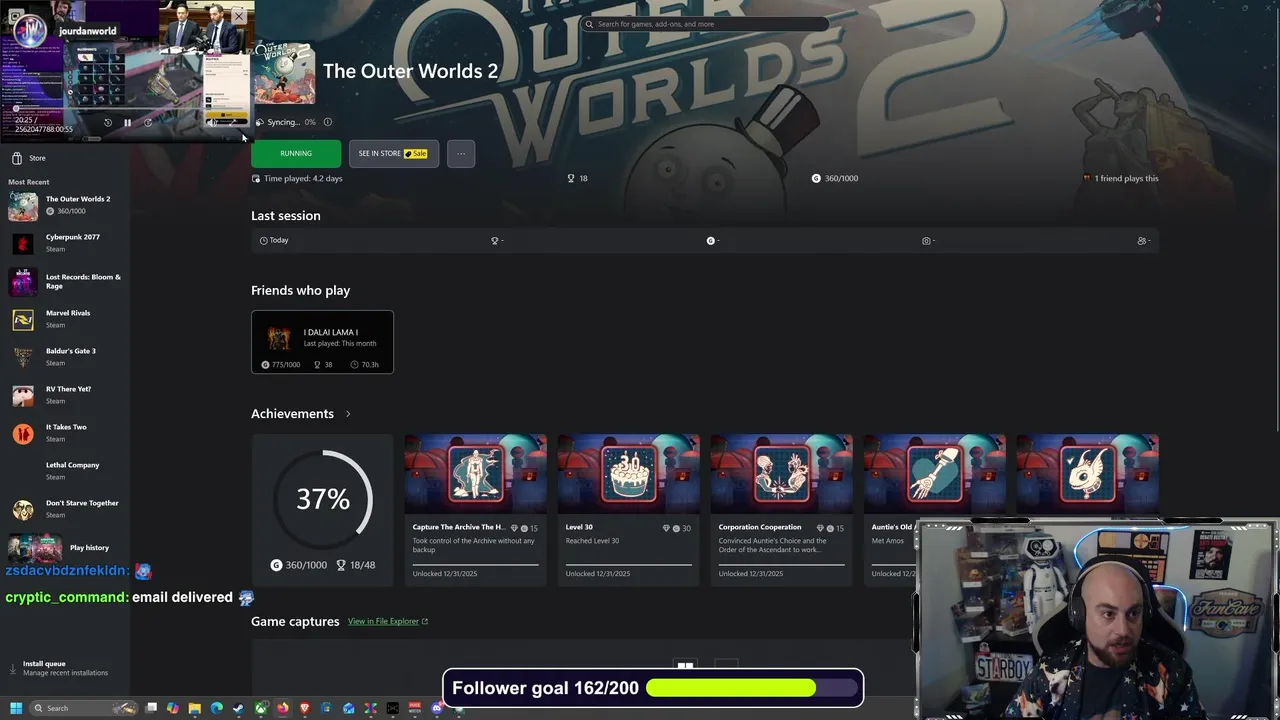Click the Time played calendar icon

256,178
